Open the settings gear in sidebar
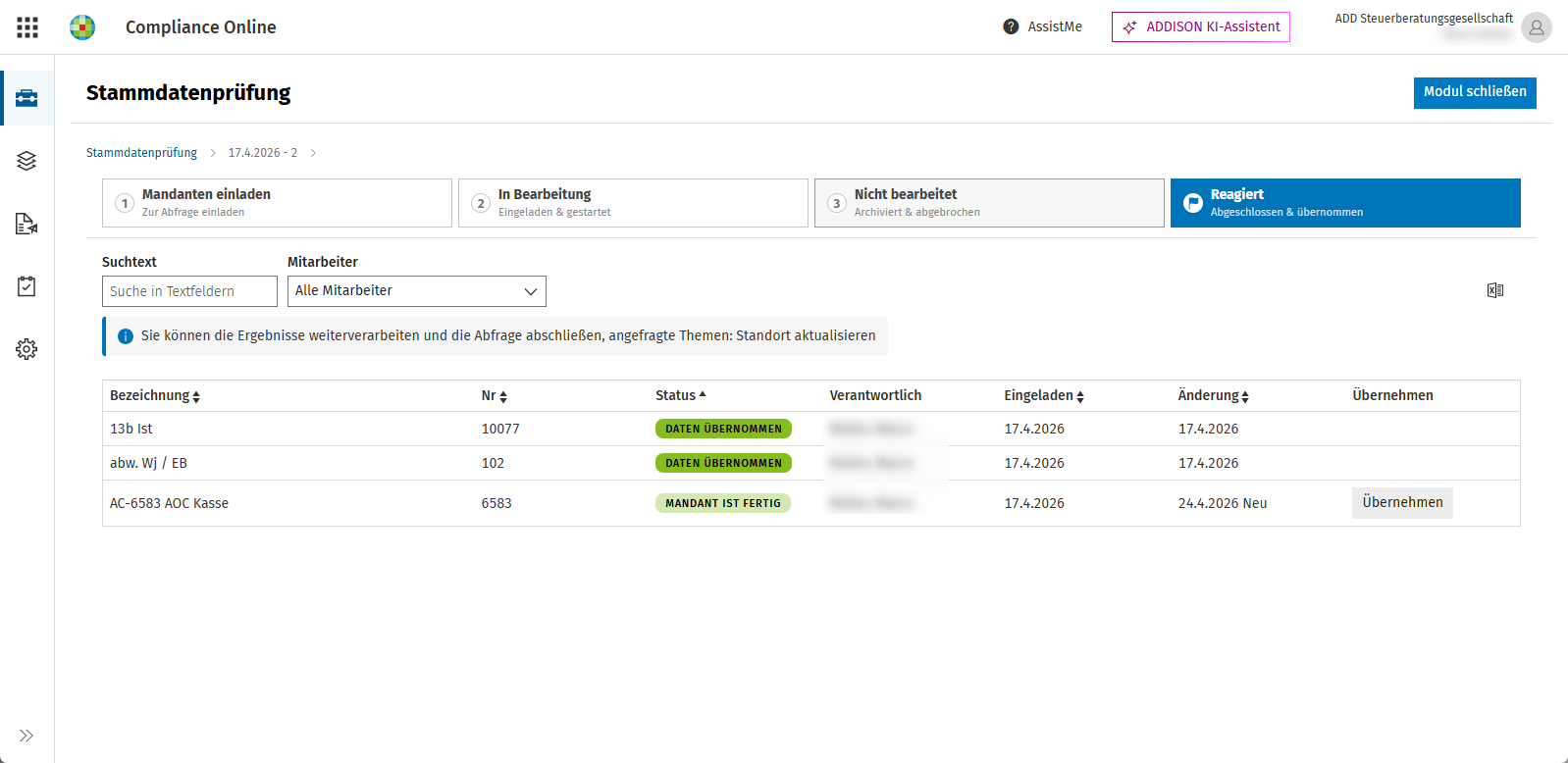The image size is (1568, 763). tap(26, 349)
